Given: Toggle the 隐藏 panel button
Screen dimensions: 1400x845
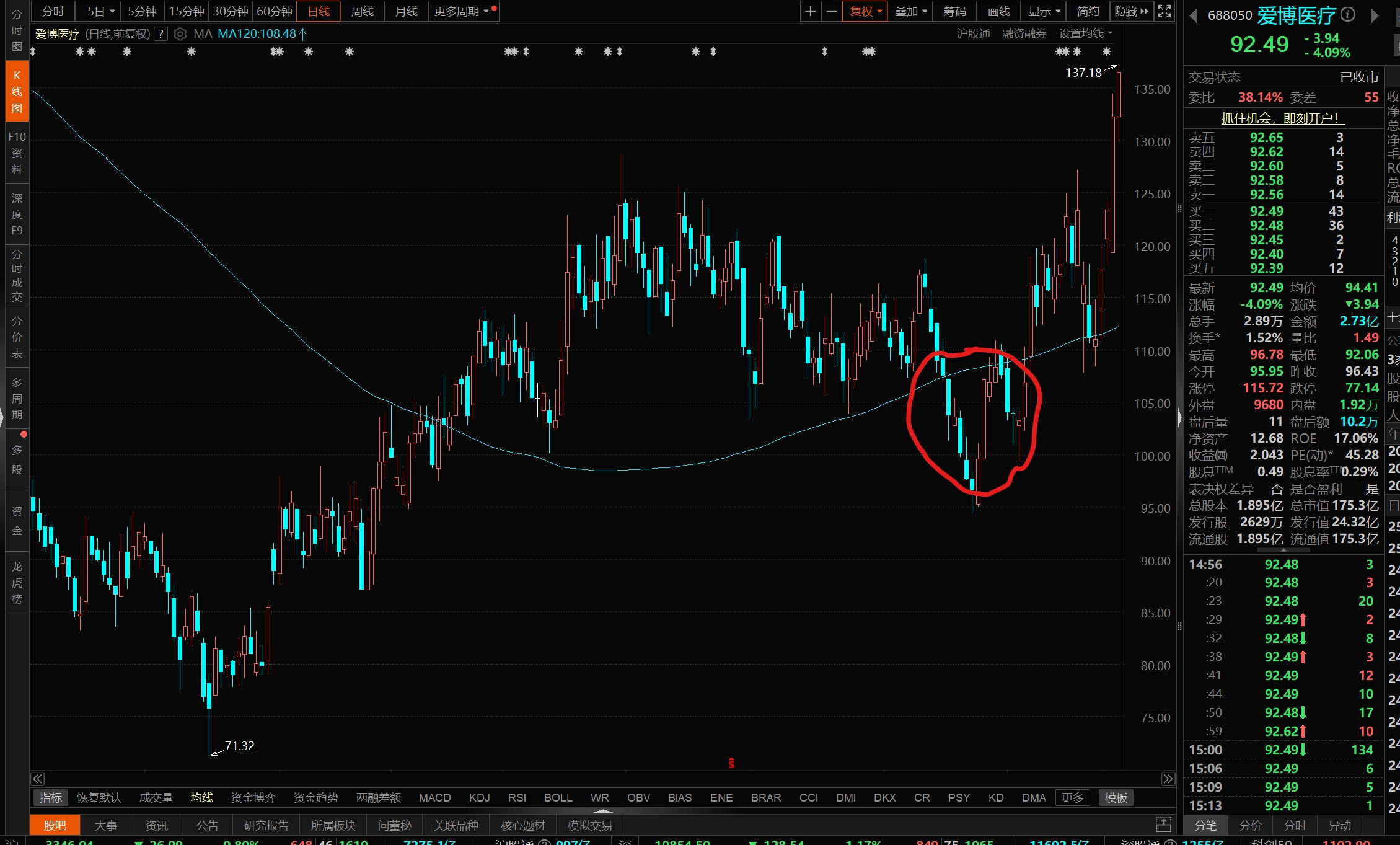Looking at the screenshot, I should click(1131, 11).
